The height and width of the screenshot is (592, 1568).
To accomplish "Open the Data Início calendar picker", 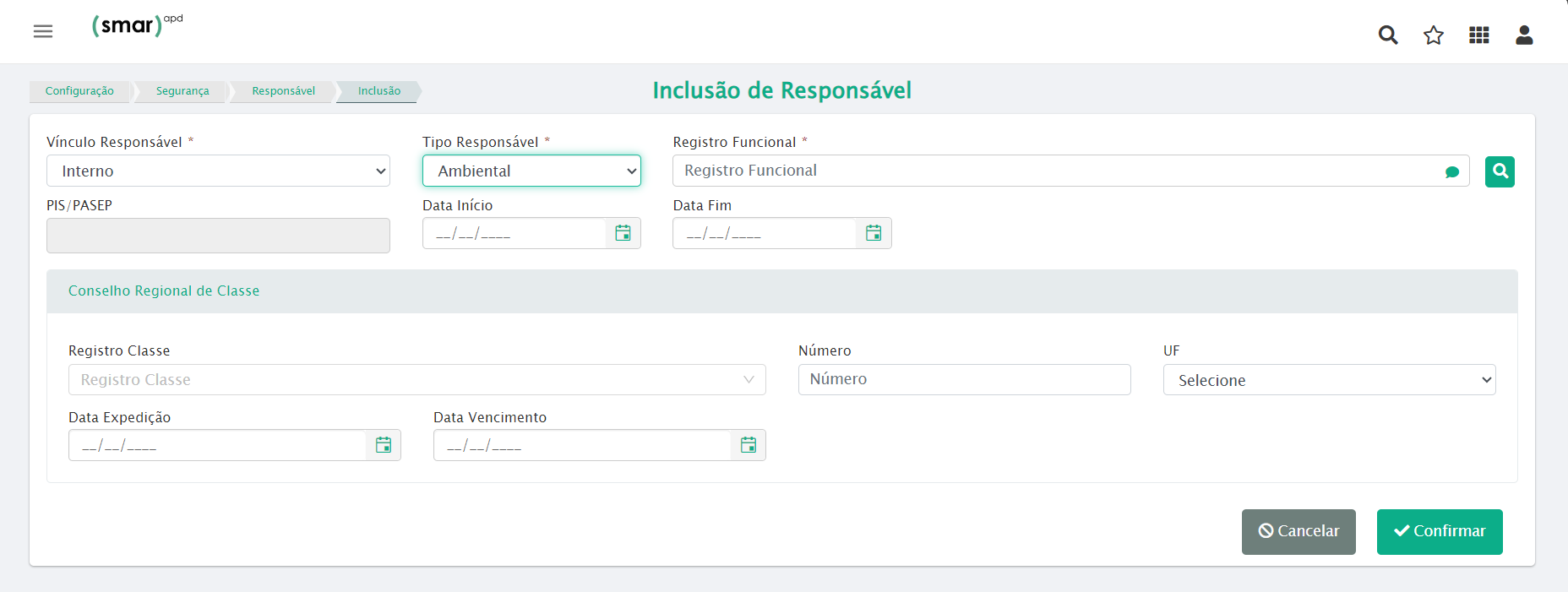I will [623, 233].
